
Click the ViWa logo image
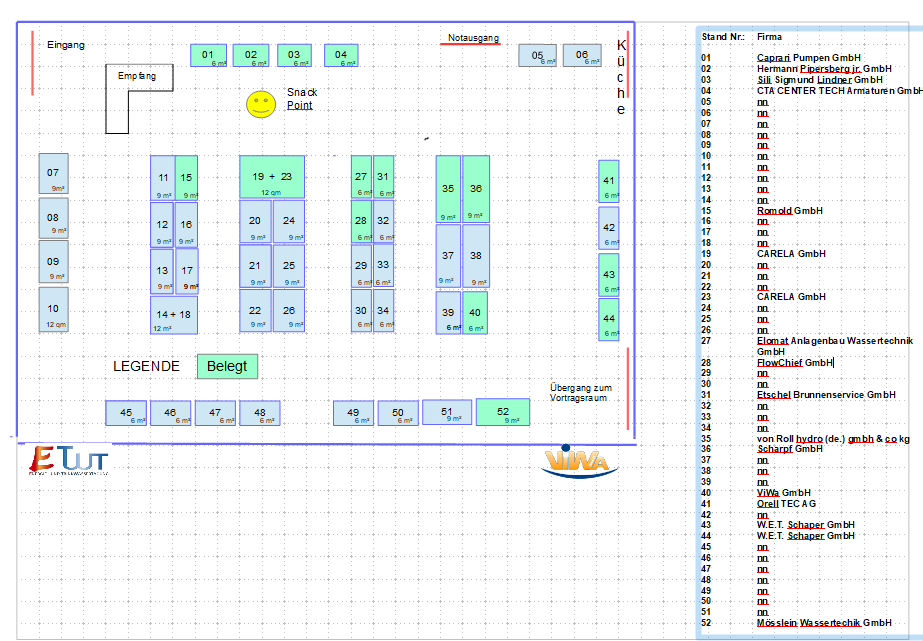(579, 461)
